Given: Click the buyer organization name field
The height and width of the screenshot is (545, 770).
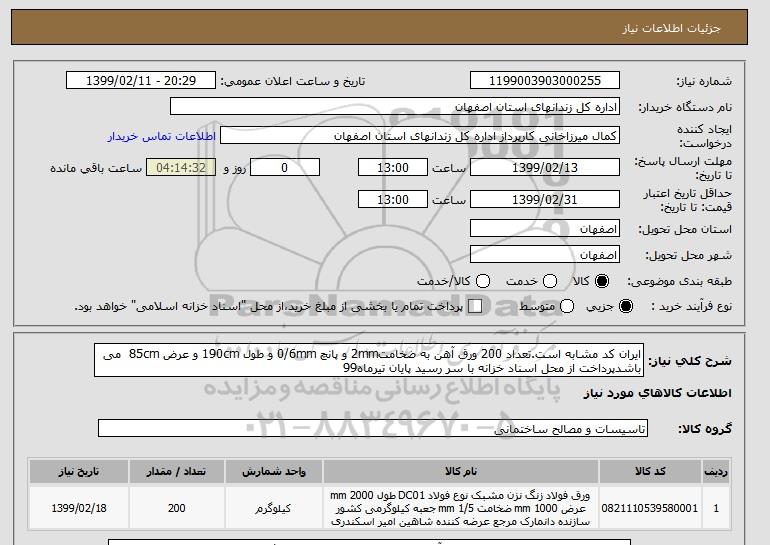Looking at the screenshot, I should pos(395,107).
